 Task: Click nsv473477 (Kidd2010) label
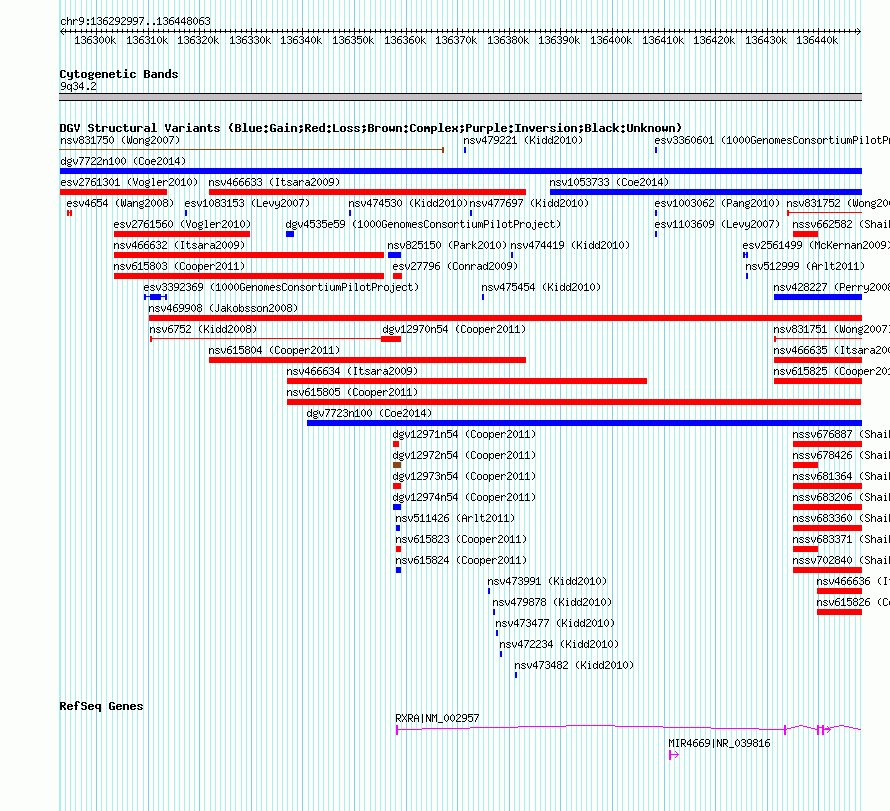[555, 623]
